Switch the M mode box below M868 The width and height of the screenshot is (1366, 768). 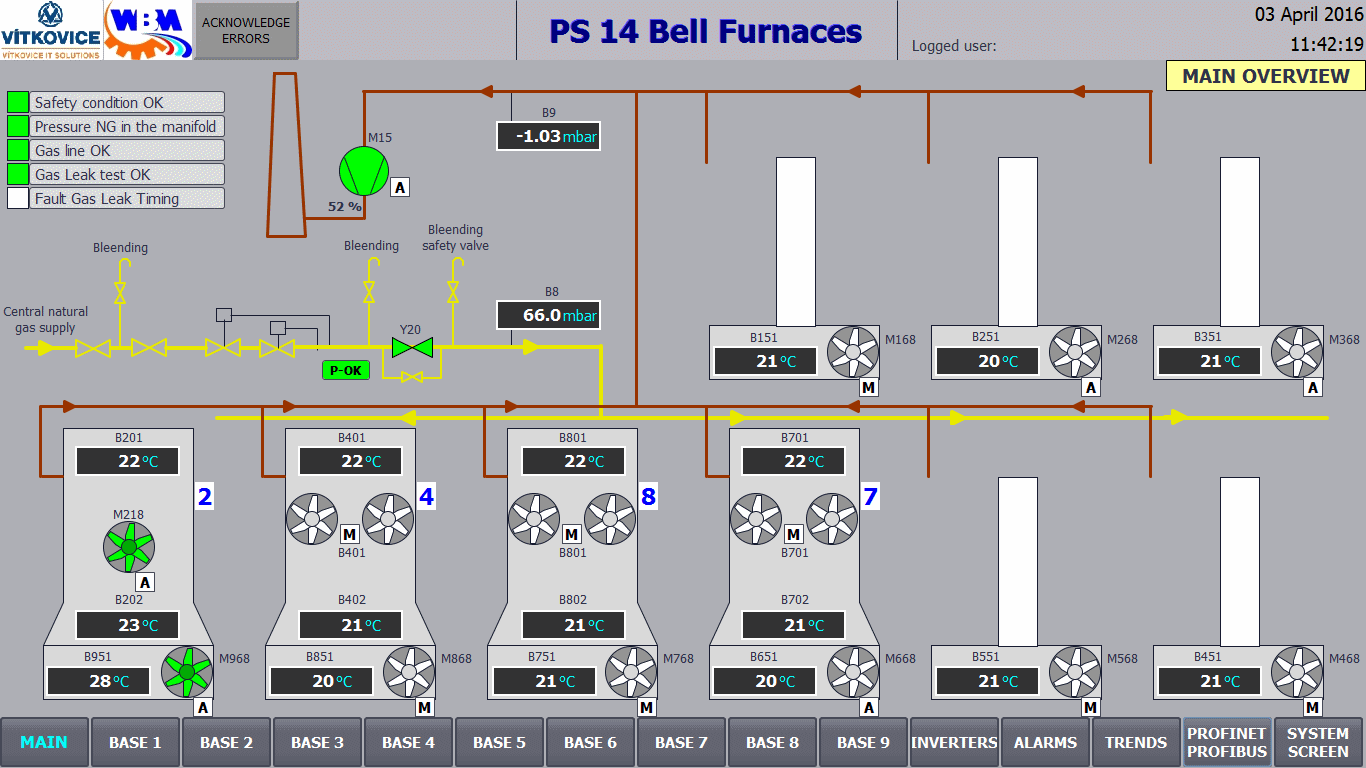click(x=424, y=708)
